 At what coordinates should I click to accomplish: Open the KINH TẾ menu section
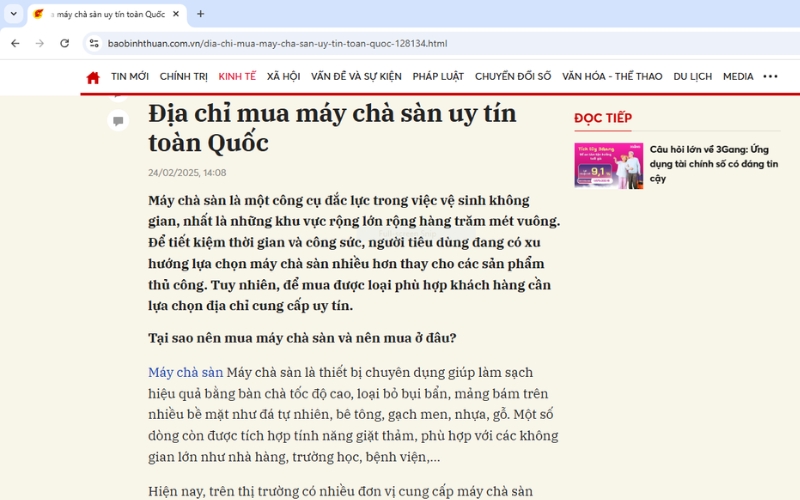point(237,77)
